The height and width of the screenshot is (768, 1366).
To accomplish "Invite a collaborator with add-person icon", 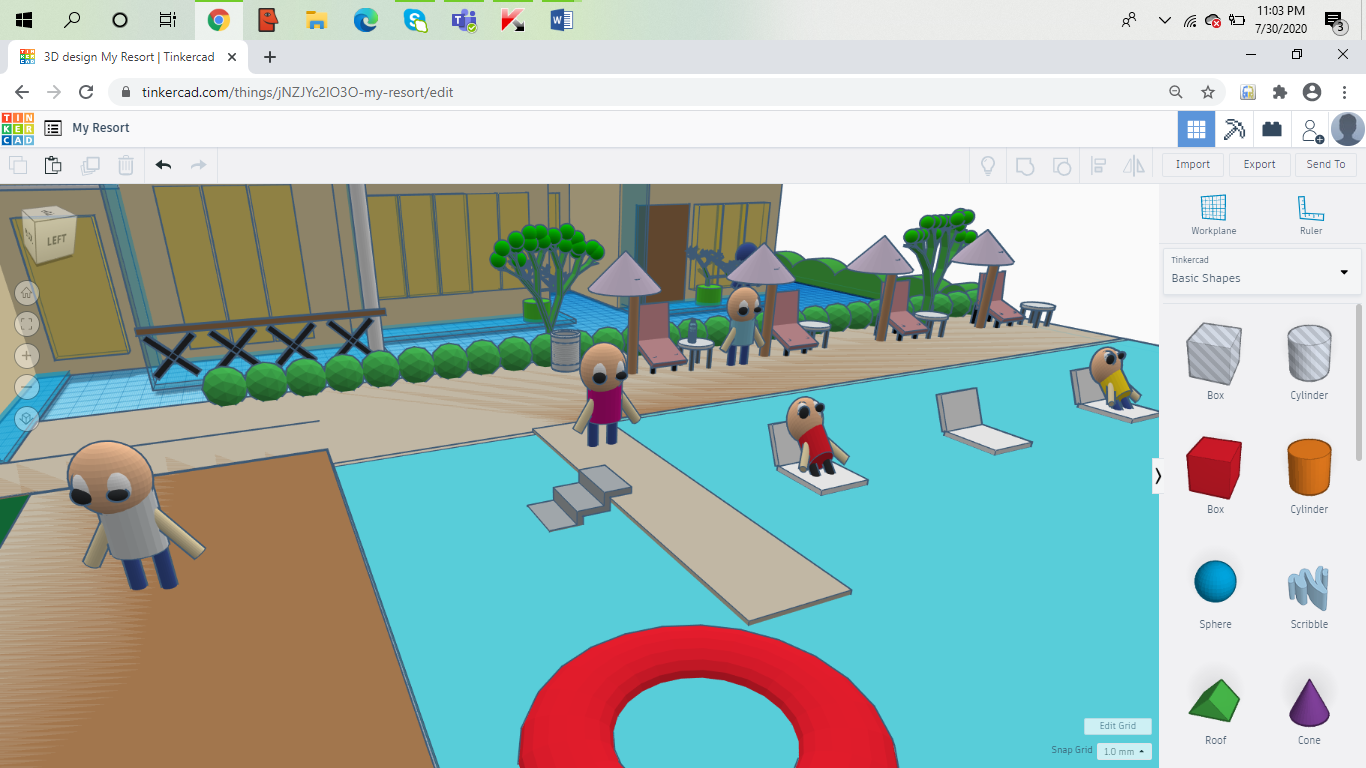I will [1310, 129].
